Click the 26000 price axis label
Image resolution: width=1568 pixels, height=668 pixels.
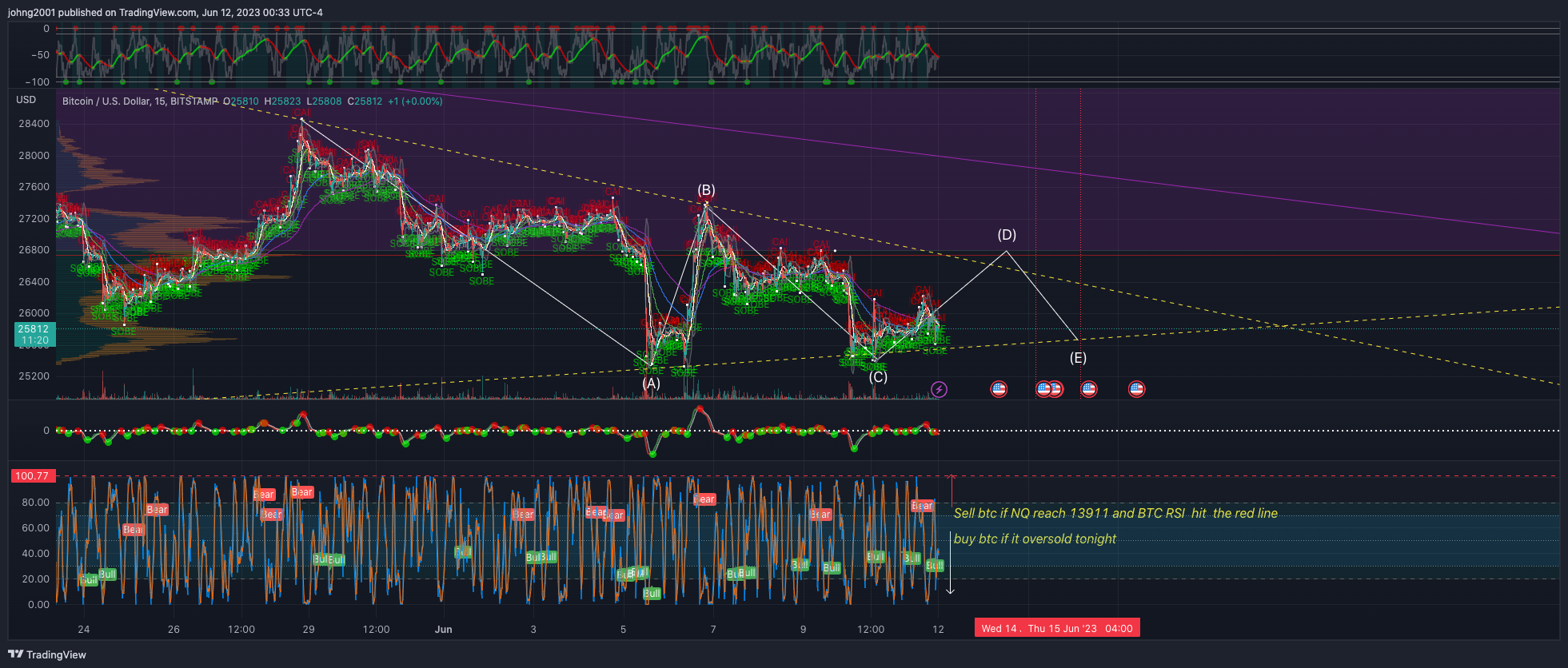tap(34, 313)
